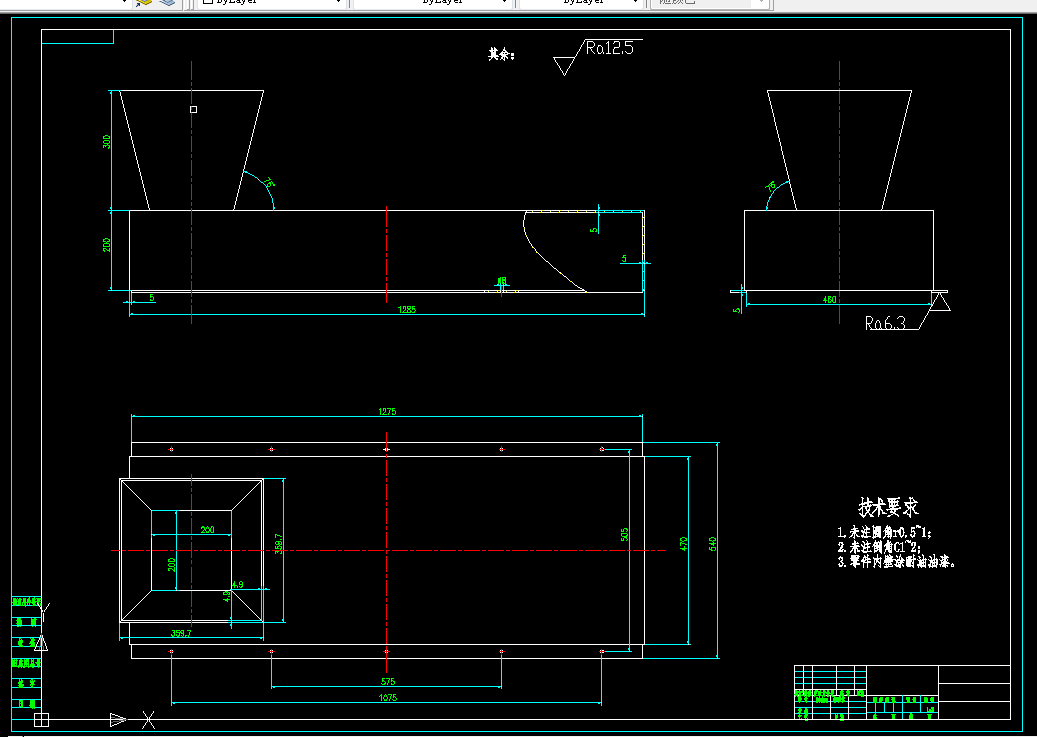Select the horizontal 200 dimension inside hopper
The height and width of the screenshot is (737, 1037).
(x=208, y=529)
